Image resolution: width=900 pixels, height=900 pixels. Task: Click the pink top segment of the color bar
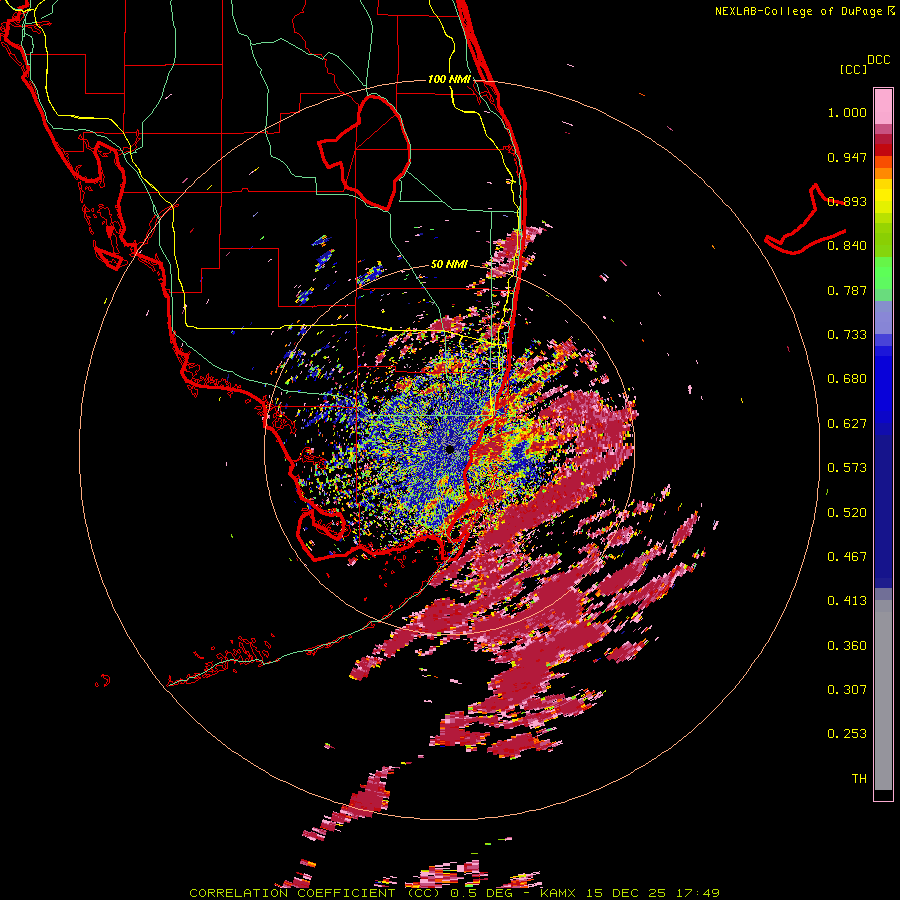coord(883,107)
